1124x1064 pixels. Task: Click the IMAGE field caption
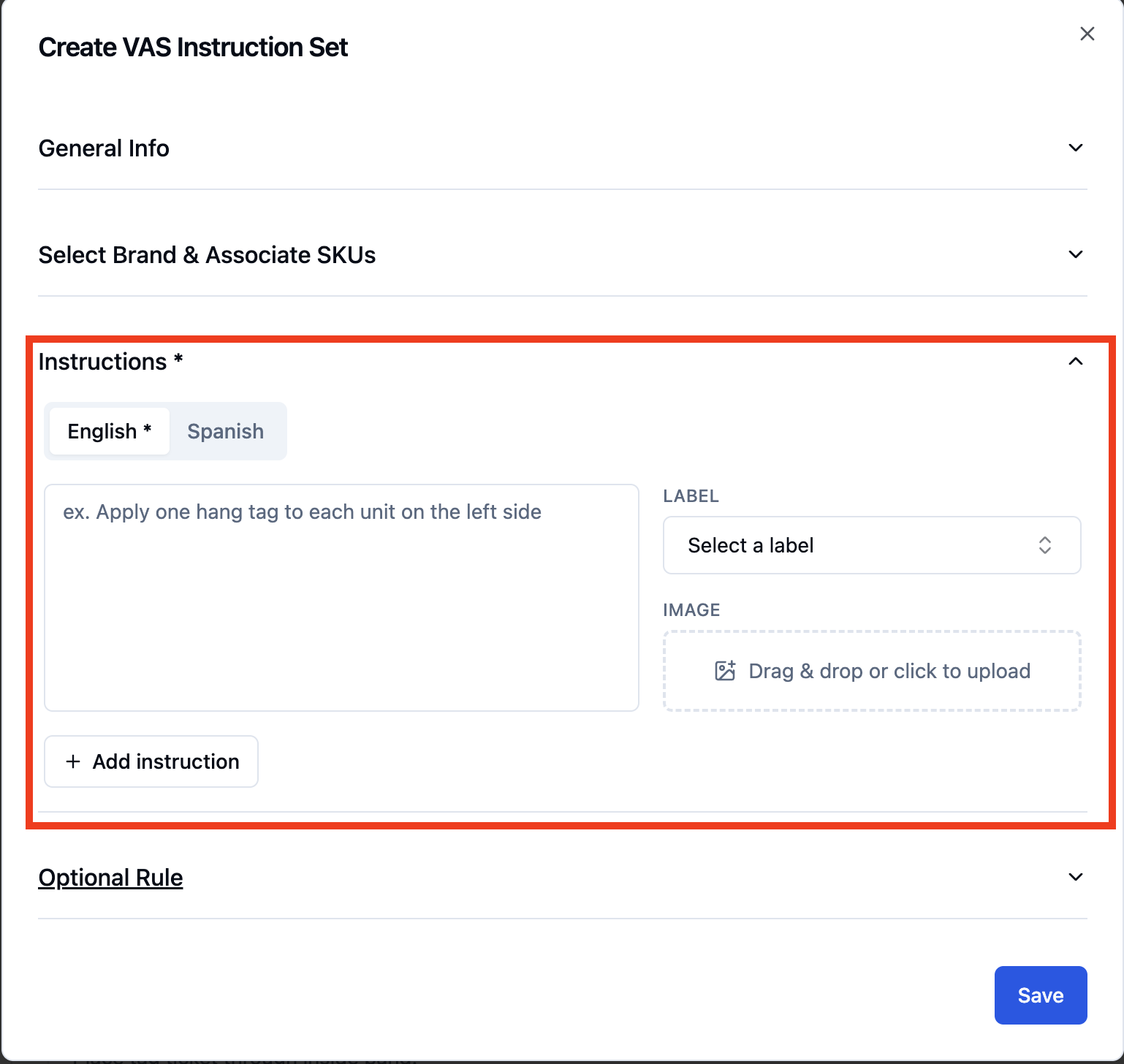click(x=691, y=610)
